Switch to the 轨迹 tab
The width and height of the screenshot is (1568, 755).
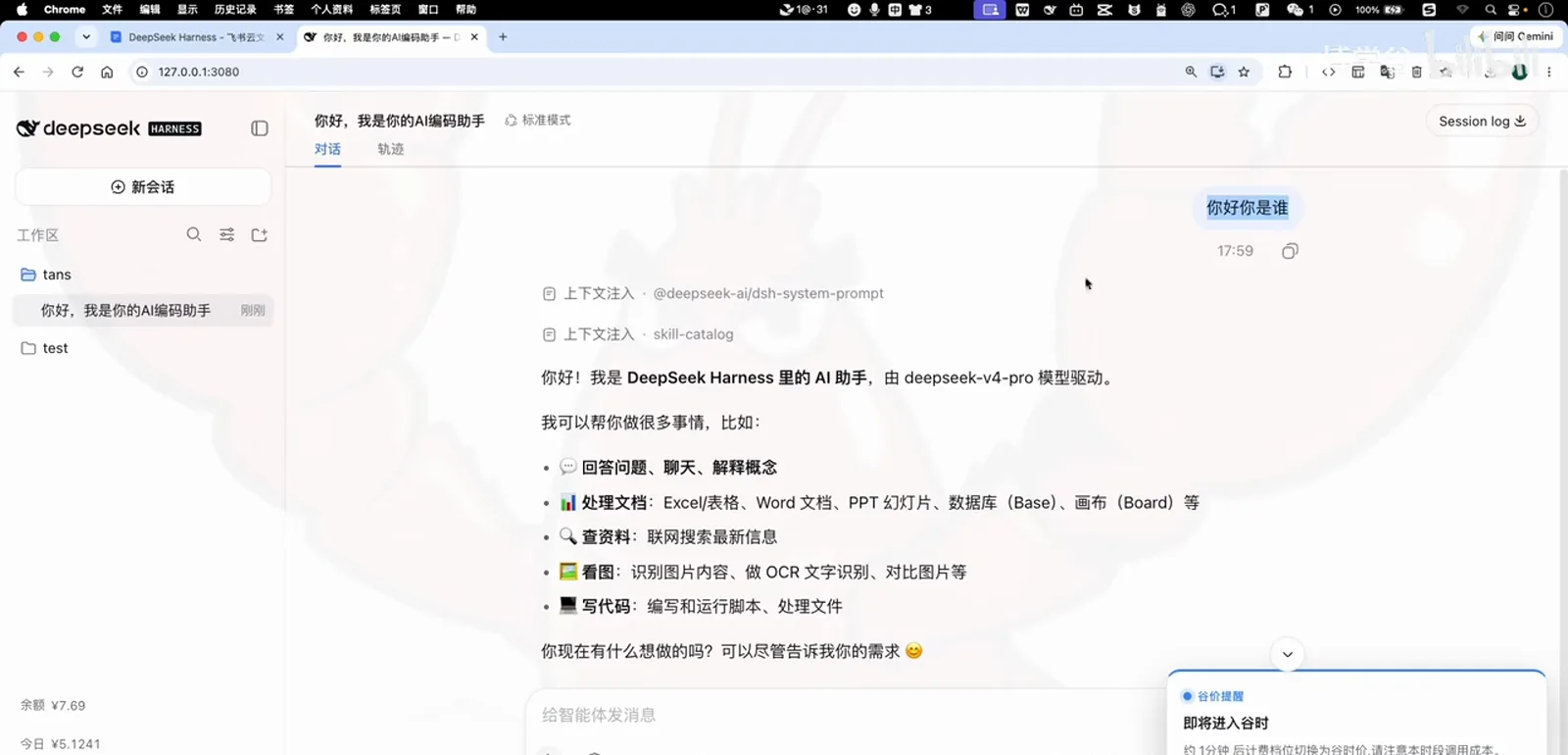point(391,149)
